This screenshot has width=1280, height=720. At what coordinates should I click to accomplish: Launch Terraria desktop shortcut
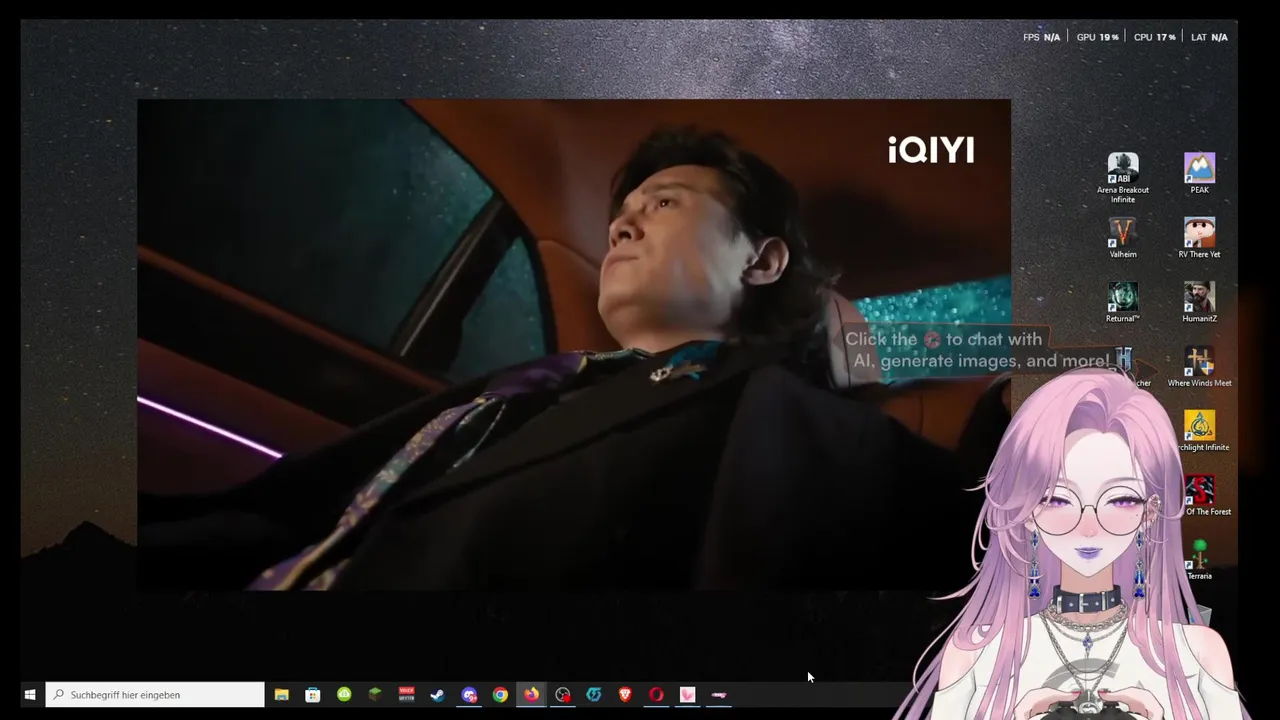[x=1200, y=560]
